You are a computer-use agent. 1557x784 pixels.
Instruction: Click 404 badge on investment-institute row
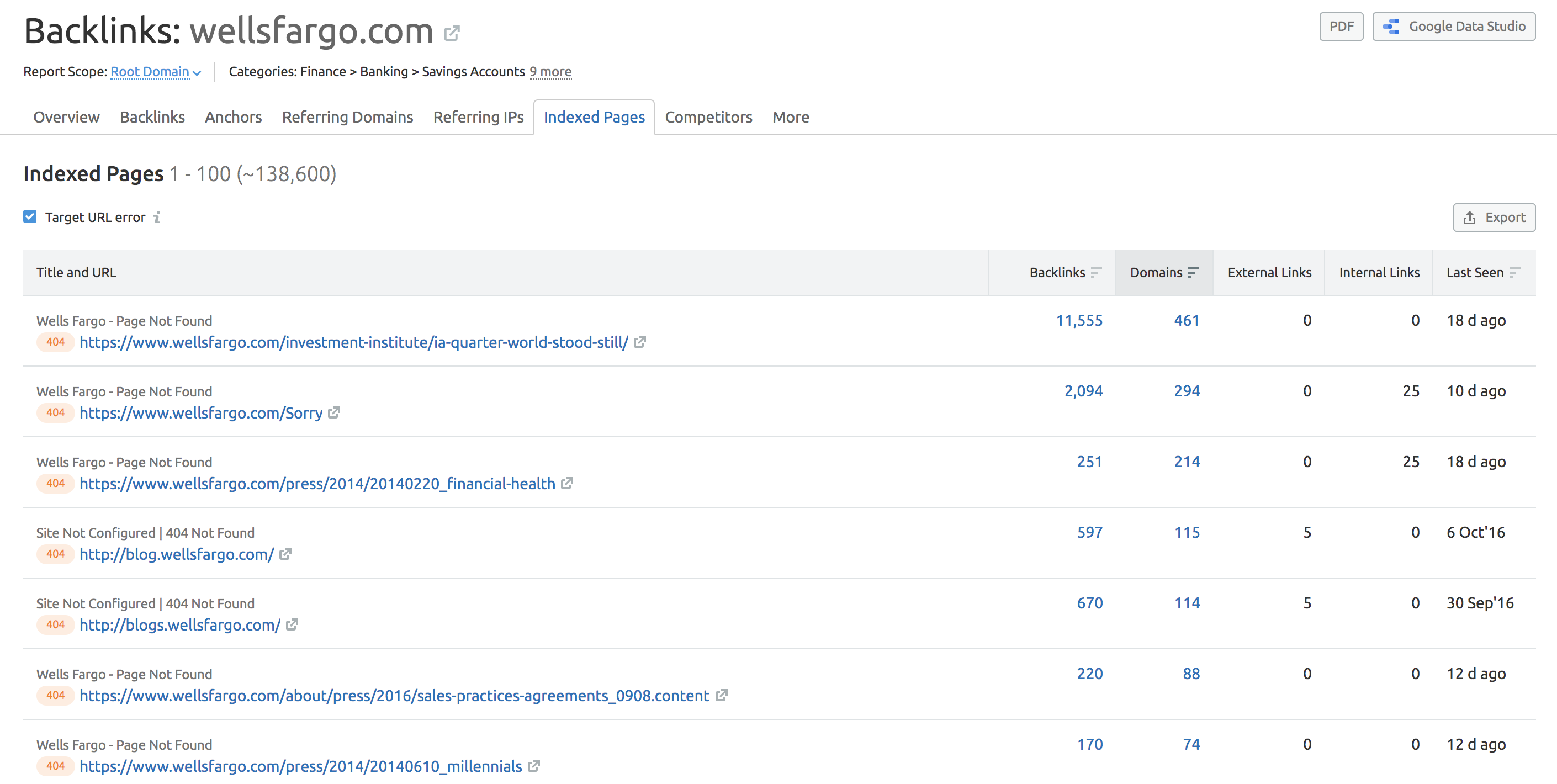pyautogui.click(x=56, y=342)
